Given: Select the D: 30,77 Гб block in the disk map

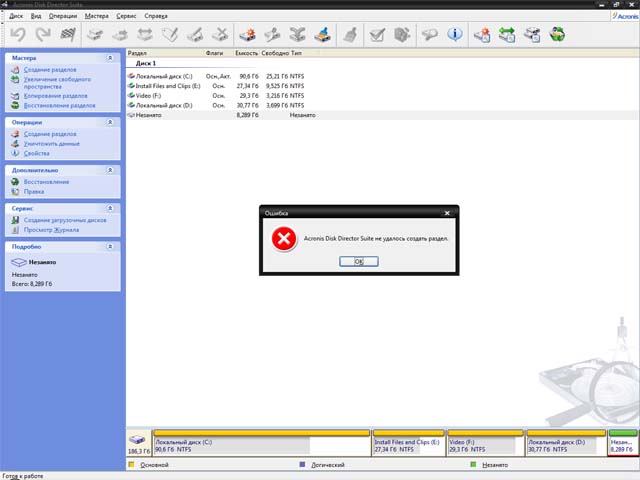Looking at the screenshot, I should [566, 443].
